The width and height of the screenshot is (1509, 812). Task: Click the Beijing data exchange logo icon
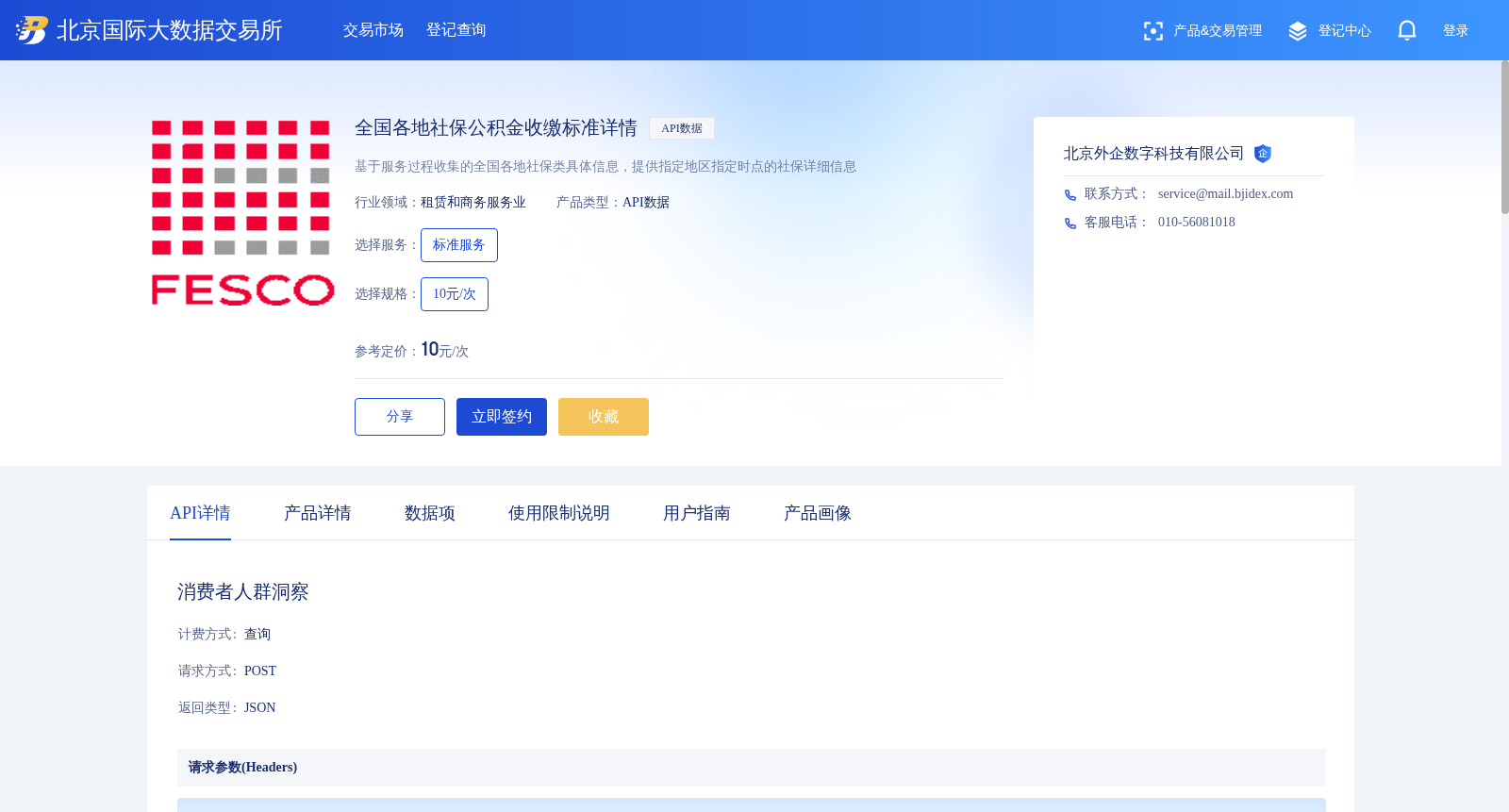pos(31,30)
